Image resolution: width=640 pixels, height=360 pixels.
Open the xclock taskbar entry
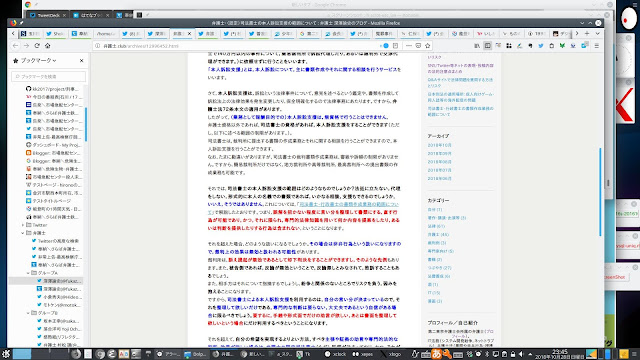[336, 354]
